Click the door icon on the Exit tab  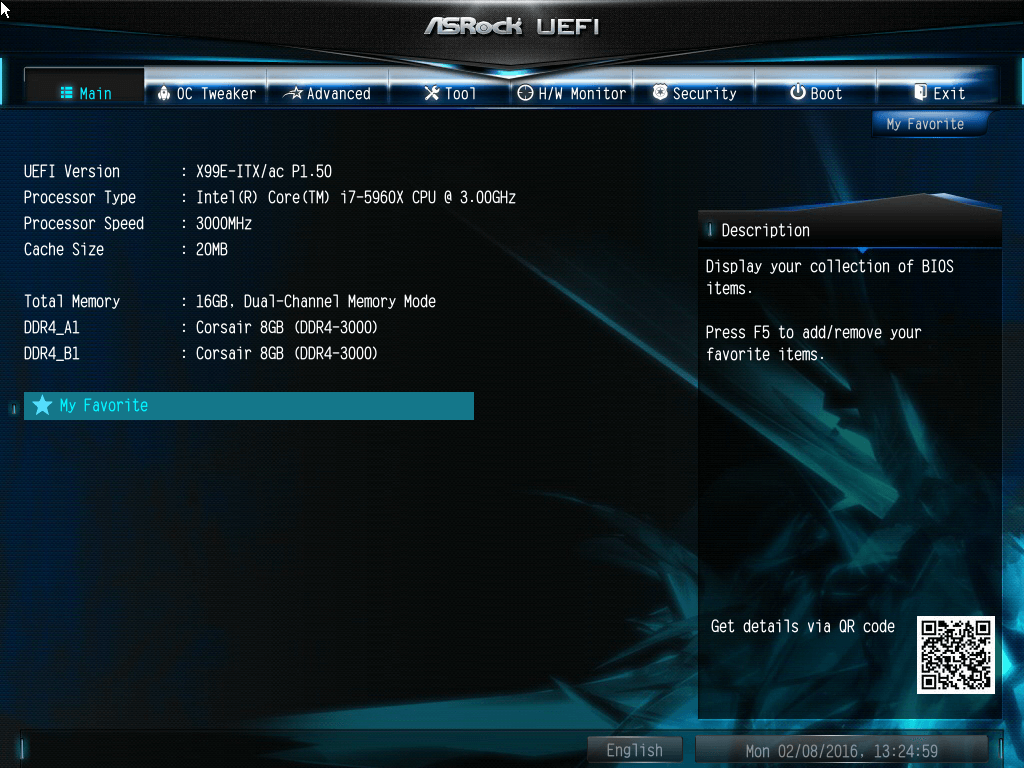920,93
